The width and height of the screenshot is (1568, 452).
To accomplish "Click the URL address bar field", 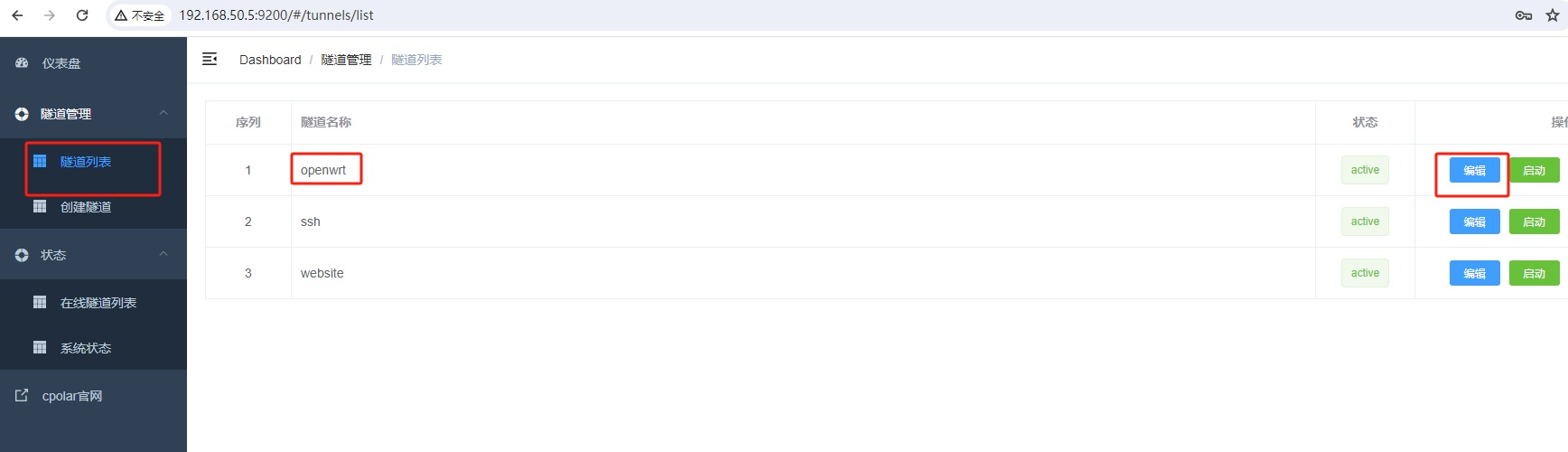I will click(x=813, y=15).
